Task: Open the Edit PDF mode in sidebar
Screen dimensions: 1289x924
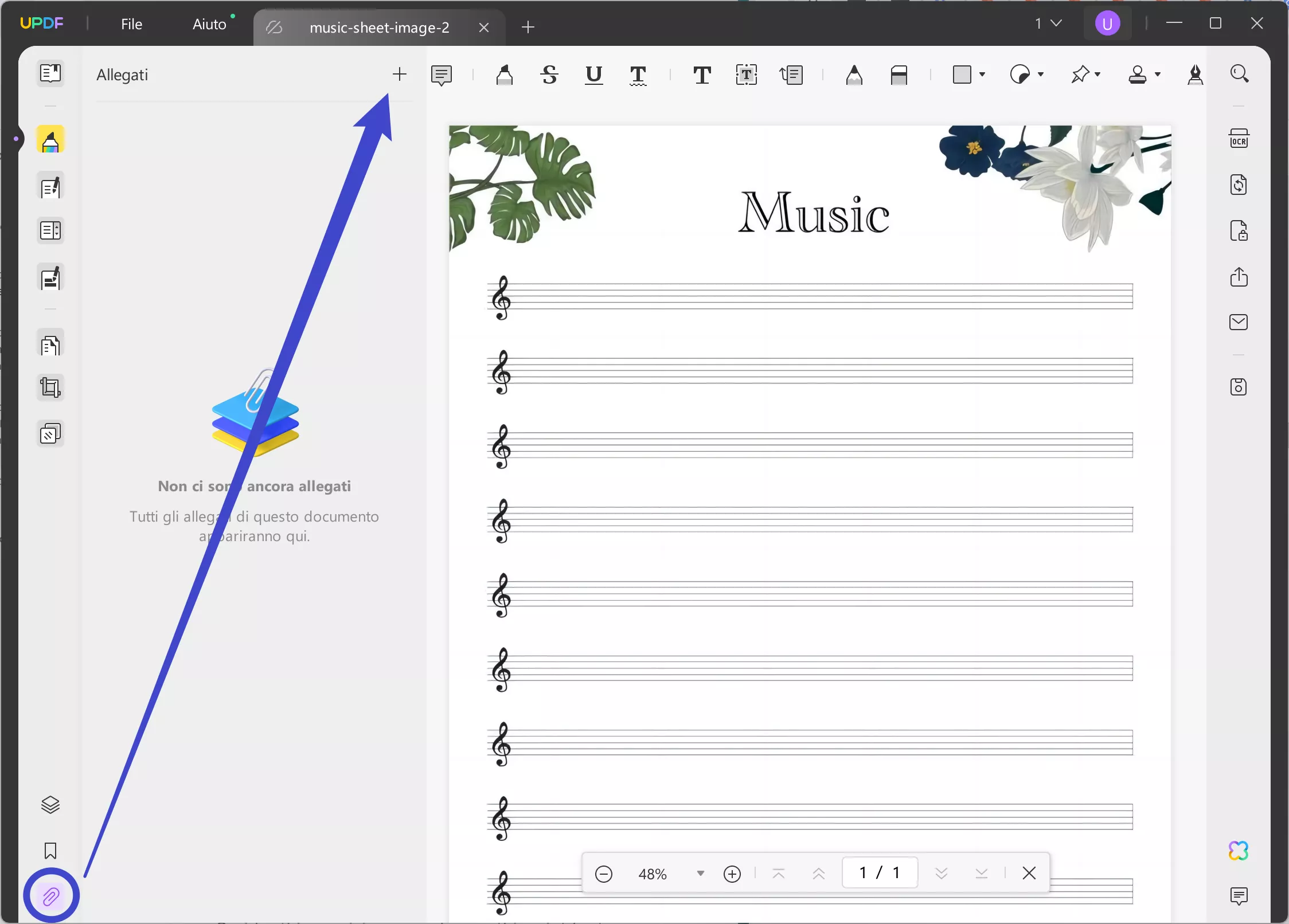Action: point(50,186)
